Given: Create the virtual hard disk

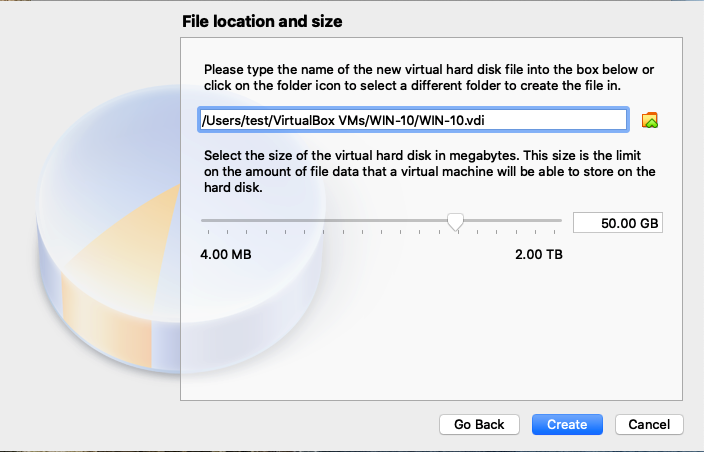Looking at the screenshot, I should tap(567, 424).
